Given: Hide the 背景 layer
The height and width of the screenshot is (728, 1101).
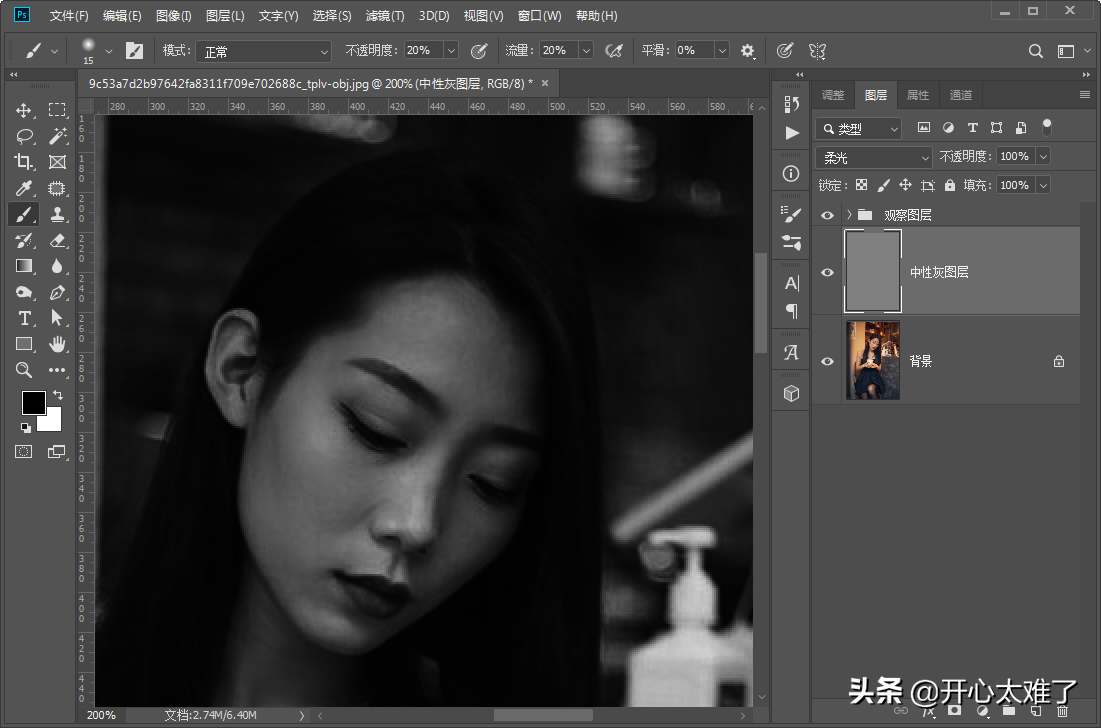Looking at the screenshot, I should 827,361.
